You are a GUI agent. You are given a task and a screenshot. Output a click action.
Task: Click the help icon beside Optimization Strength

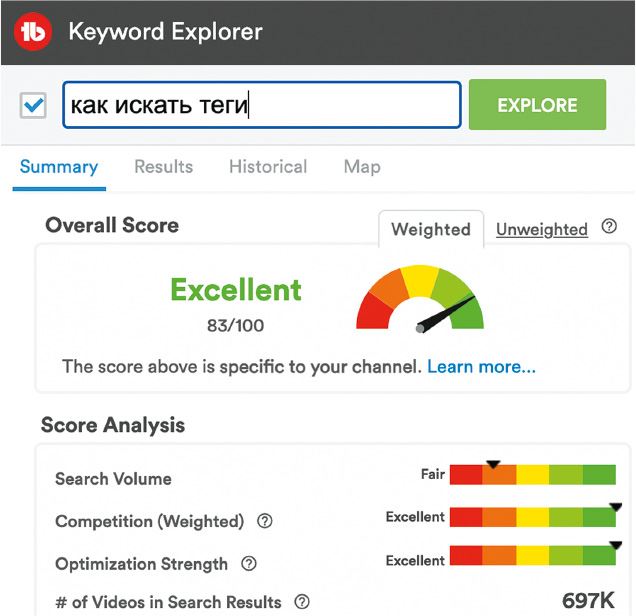point(249,564)
